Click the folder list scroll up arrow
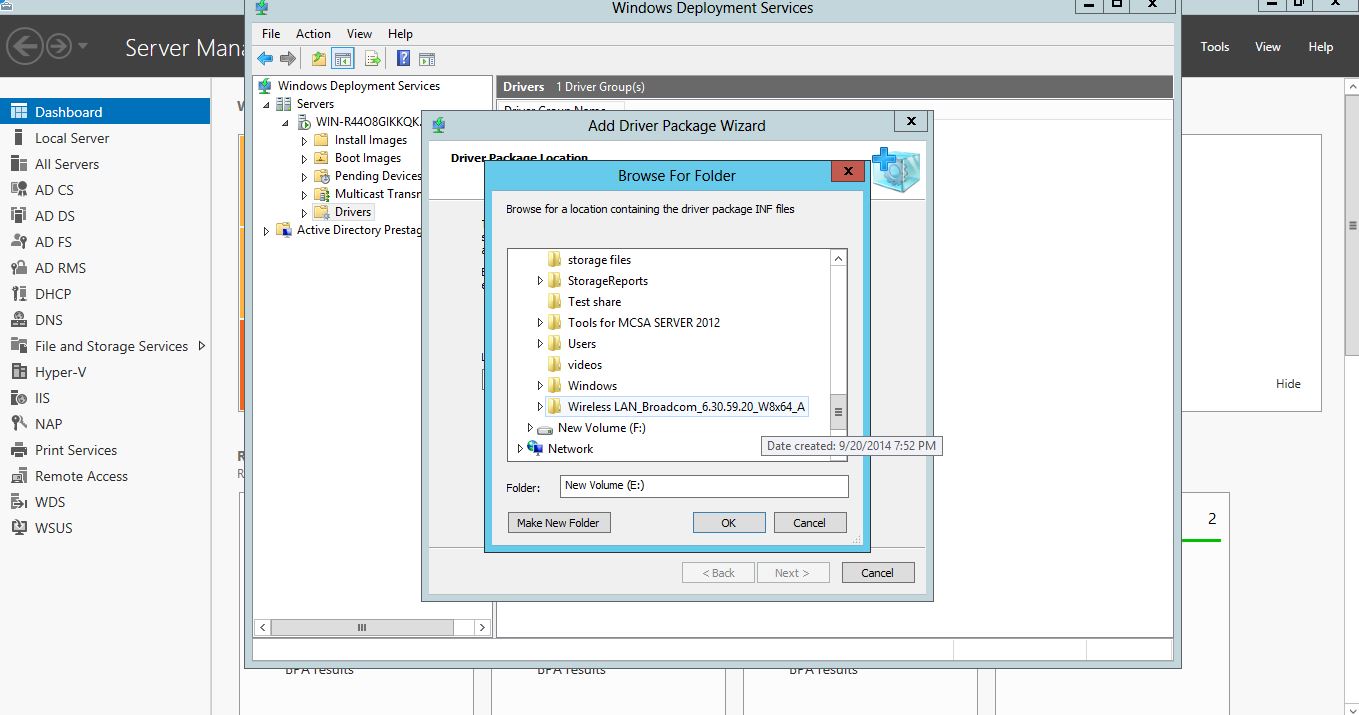The image size is (1359, 715). pos(839,259)
